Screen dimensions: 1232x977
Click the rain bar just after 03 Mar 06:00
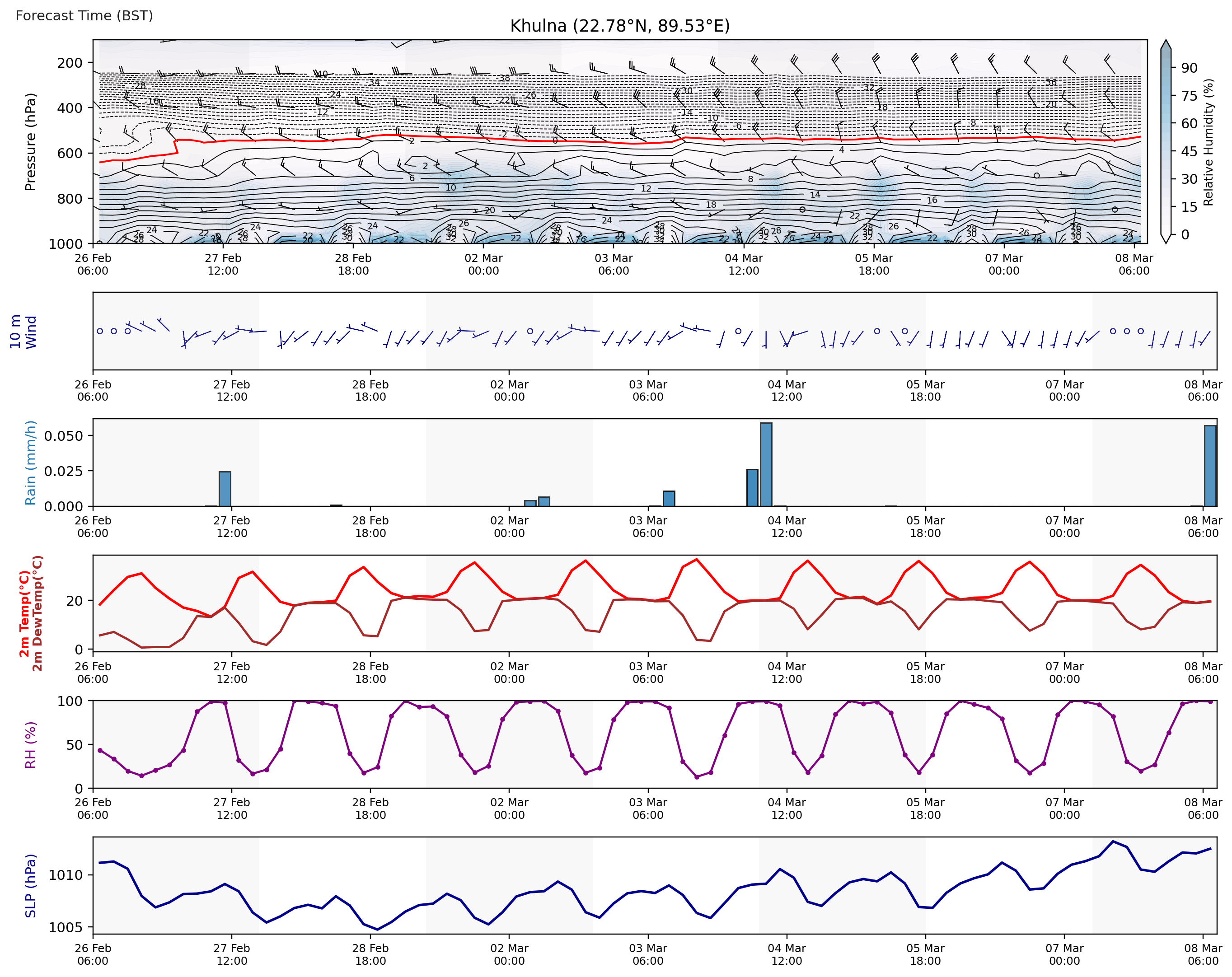(669, 498)
